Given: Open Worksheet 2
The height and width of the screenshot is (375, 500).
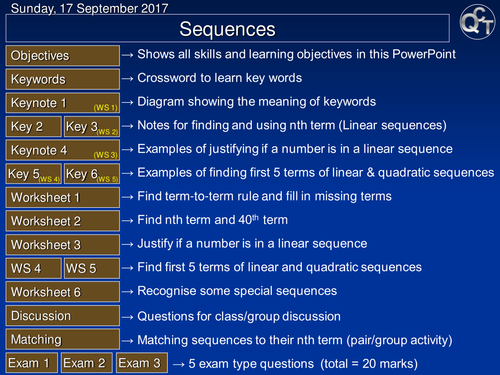Looking at the screenshot, I should coord(63,221).
